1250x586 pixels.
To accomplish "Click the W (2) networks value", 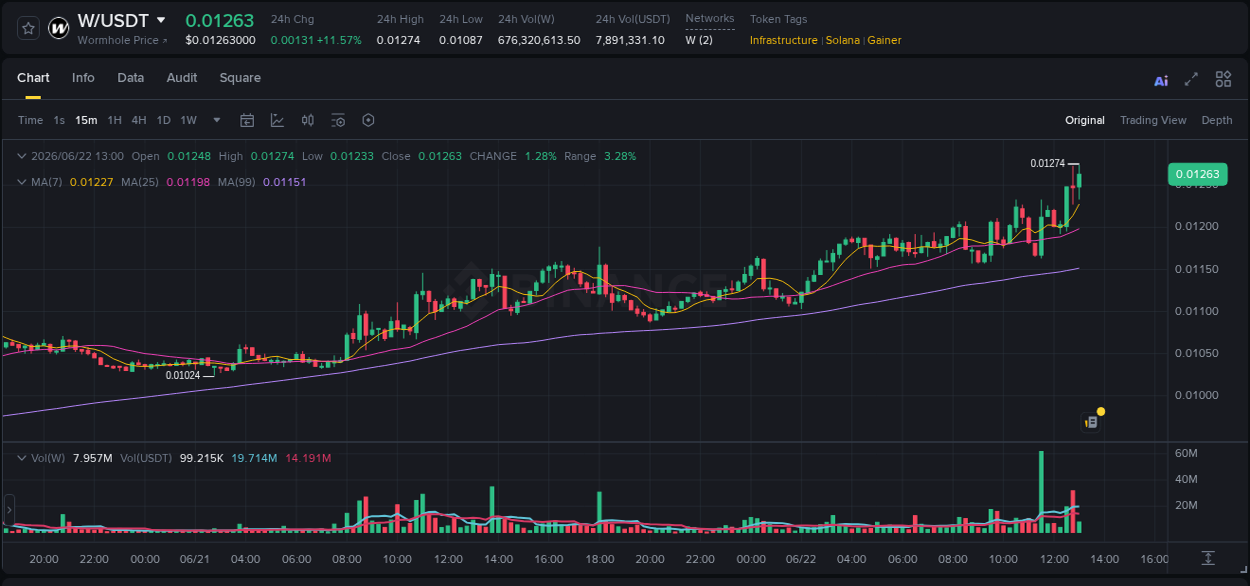I will click(699, 40).
